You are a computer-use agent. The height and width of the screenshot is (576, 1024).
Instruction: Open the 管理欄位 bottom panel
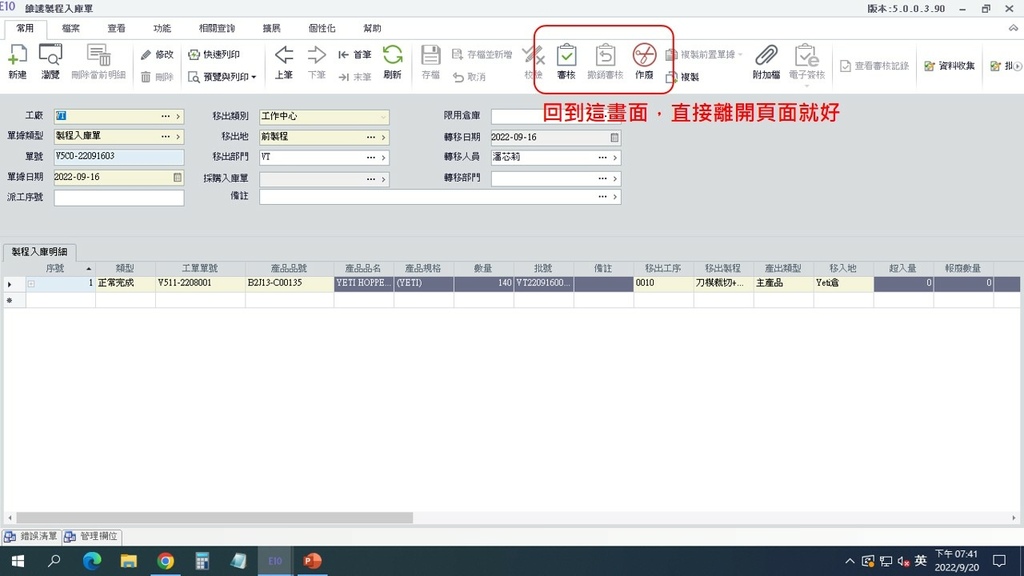pos(91,536)
